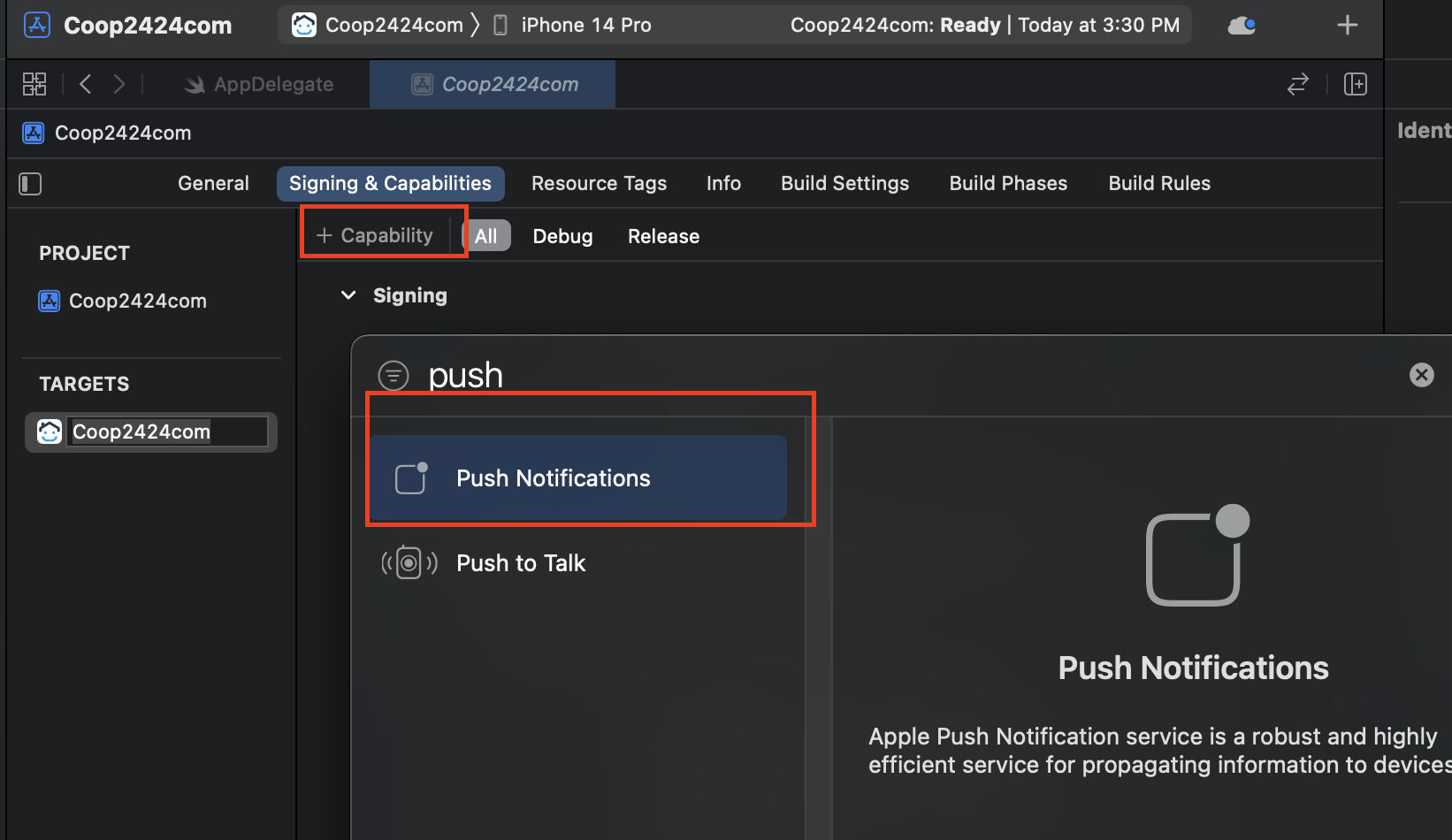Click the capability filter icon beside push
1452x840 pixels.
(394, 376)
